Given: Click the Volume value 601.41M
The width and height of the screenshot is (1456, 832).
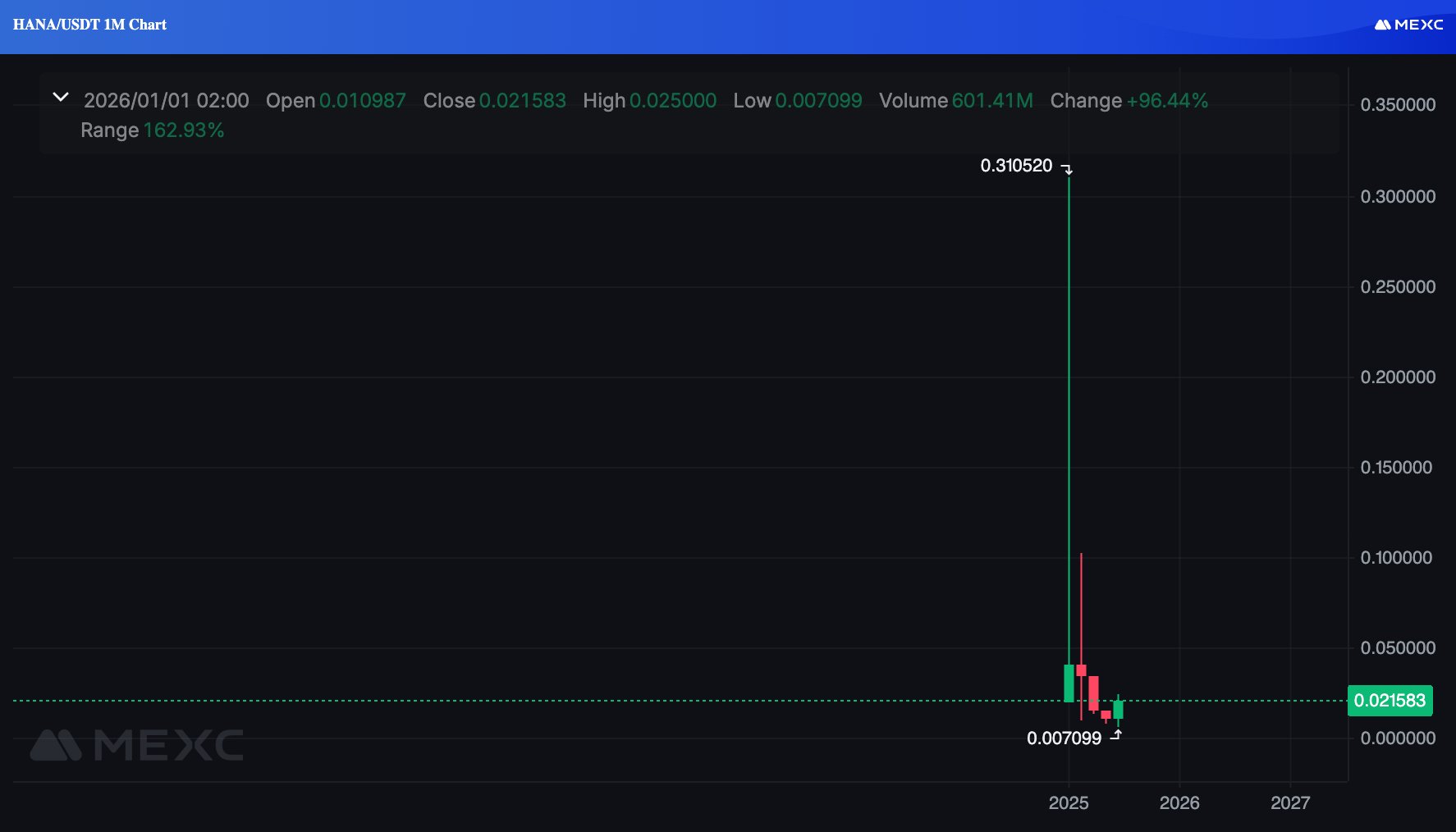Looking at the screenshot, I should [992, 100].
